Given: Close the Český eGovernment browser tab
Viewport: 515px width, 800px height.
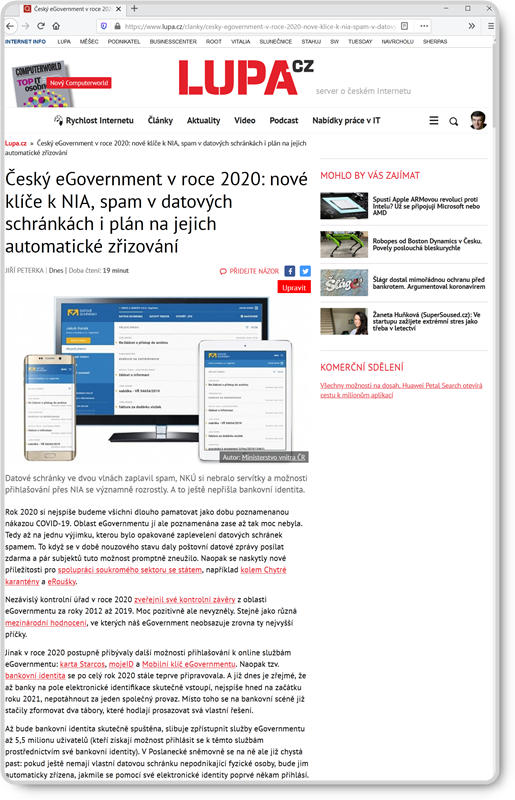Looking at the screenshot, I should tap(118, 9).
